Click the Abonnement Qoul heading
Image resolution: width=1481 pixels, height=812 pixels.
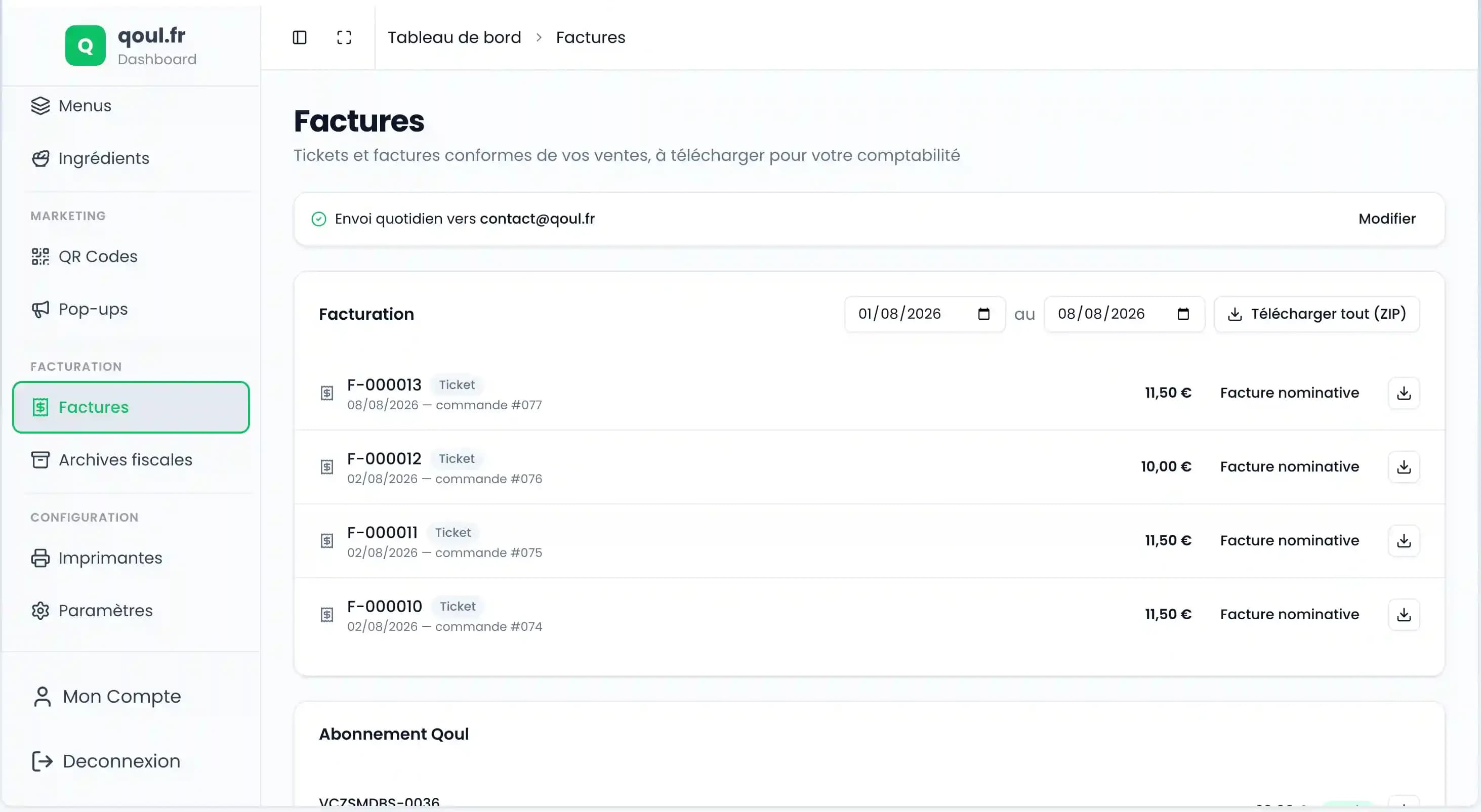[394, 735]
